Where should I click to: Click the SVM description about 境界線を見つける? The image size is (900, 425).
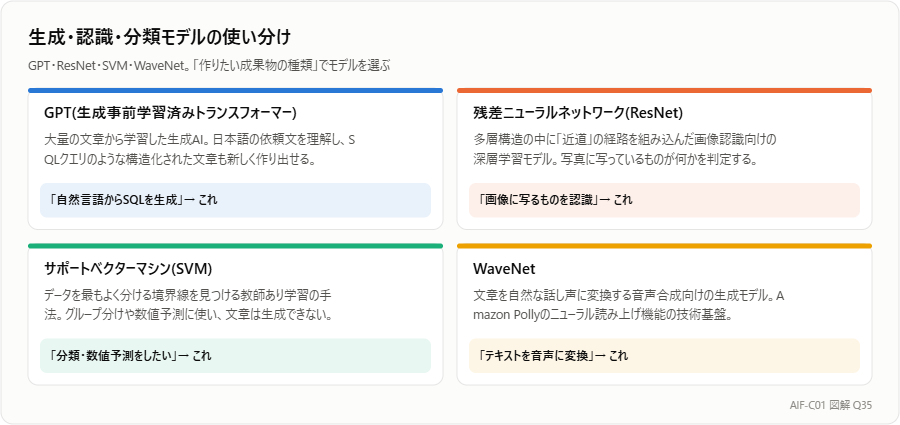tap(189, 306)
